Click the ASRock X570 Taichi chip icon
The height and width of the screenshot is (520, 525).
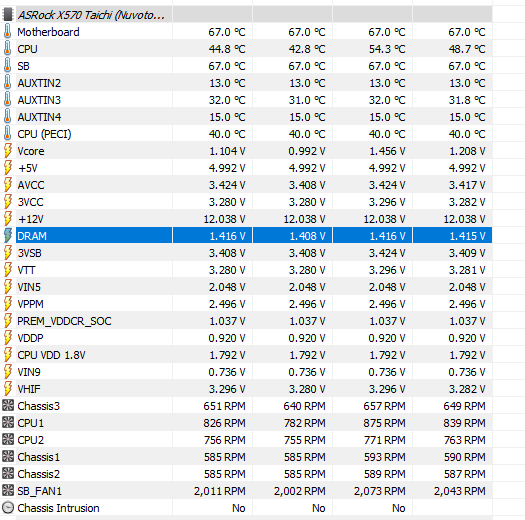[8, 15]
